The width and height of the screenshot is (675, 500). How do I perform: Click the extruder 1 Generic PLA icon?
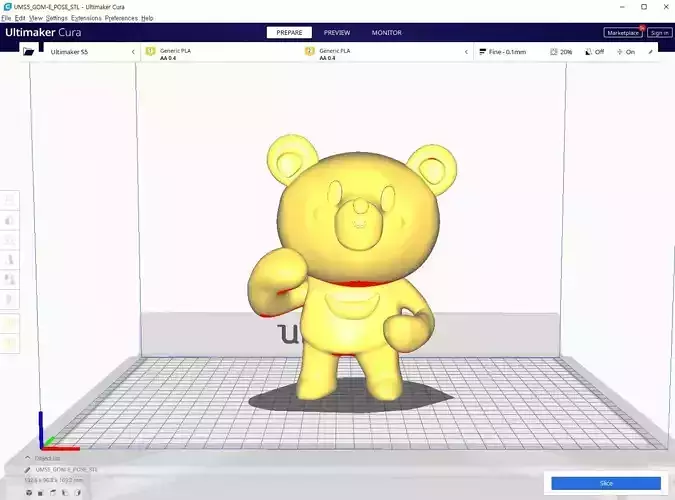(x=150, y=52)
